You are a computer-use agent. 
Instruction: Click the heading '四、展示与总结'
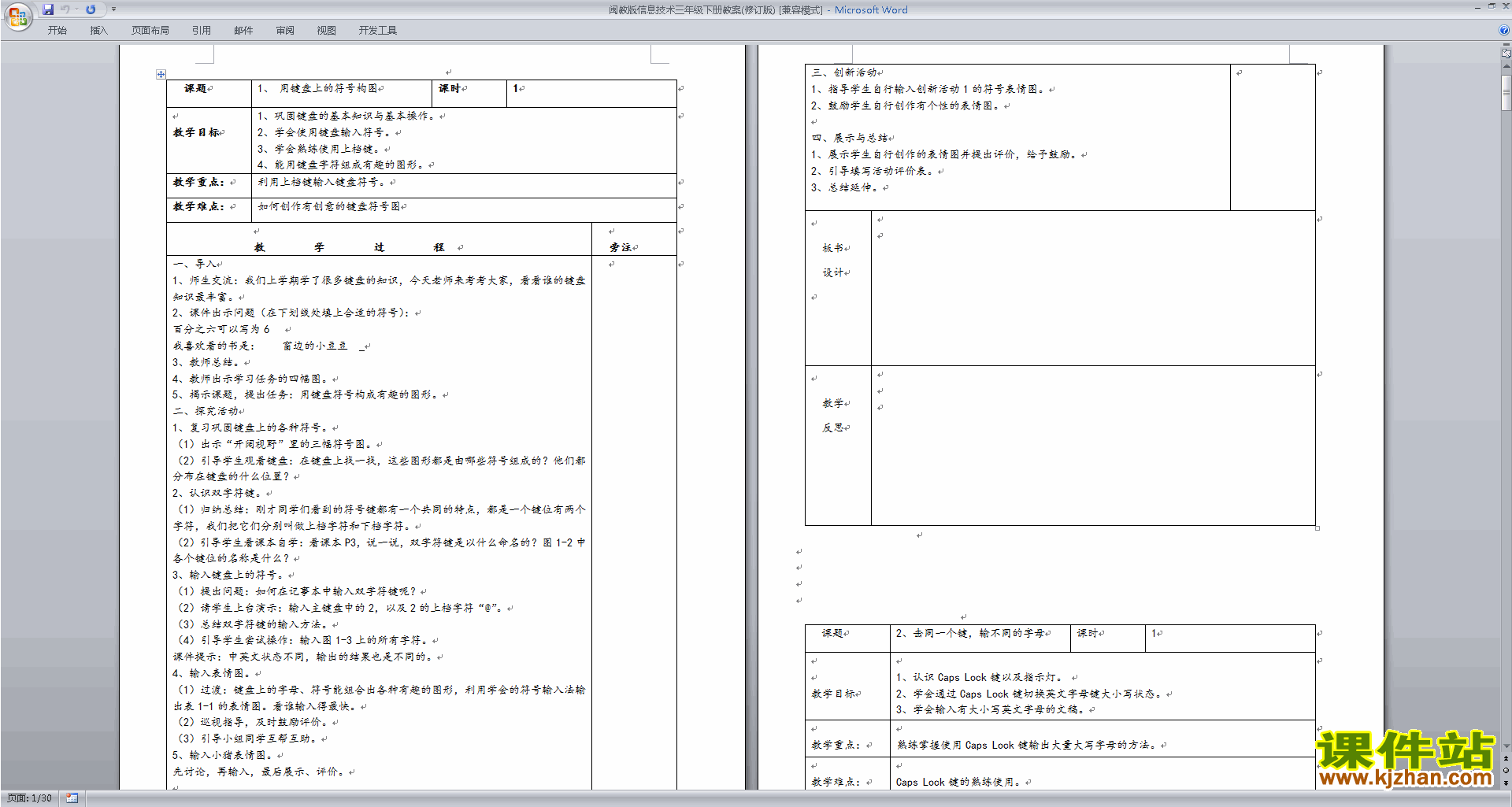(850, 138)
